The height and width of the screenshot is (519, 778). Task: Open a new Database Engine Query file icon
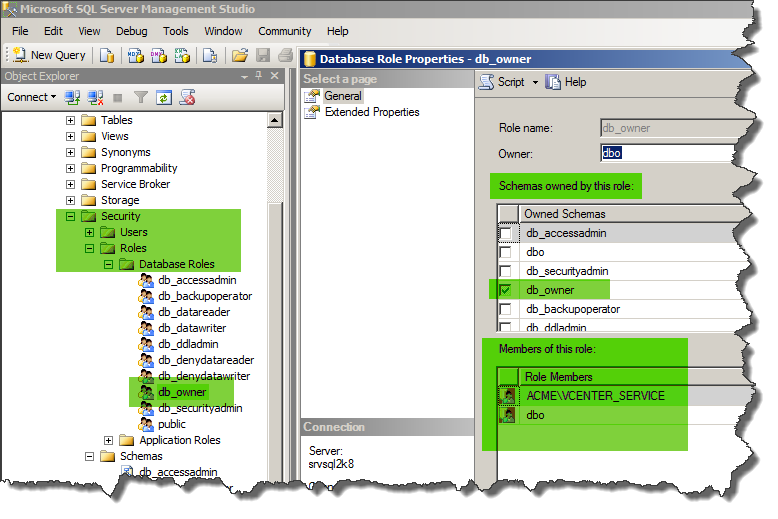(107, 55)
